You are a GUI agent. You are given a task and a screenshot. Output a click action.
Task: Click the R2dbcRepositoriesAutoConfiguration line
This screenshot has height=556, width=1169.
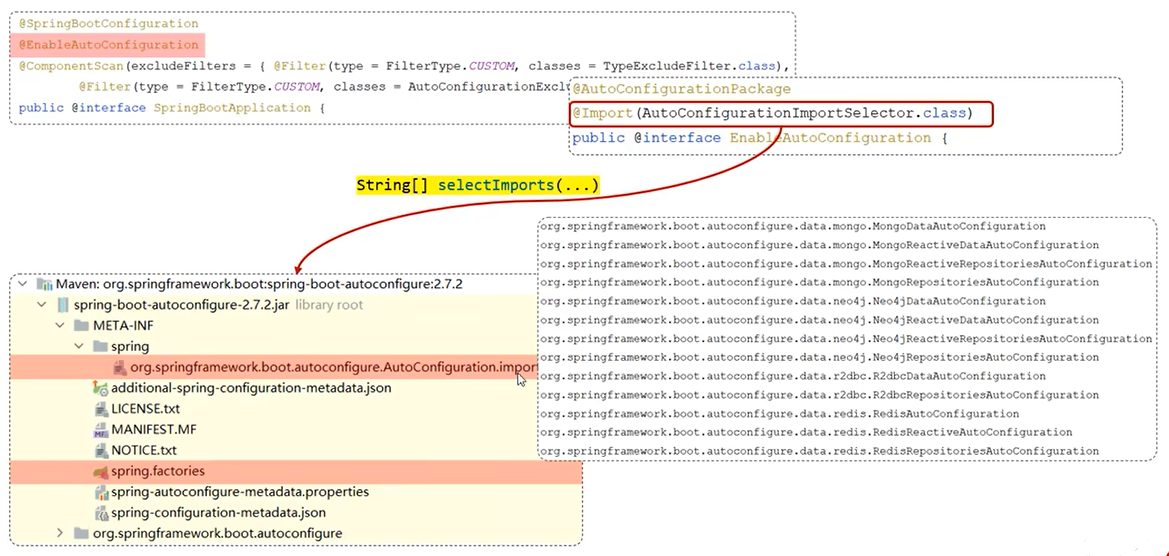(x=819, y=394)
